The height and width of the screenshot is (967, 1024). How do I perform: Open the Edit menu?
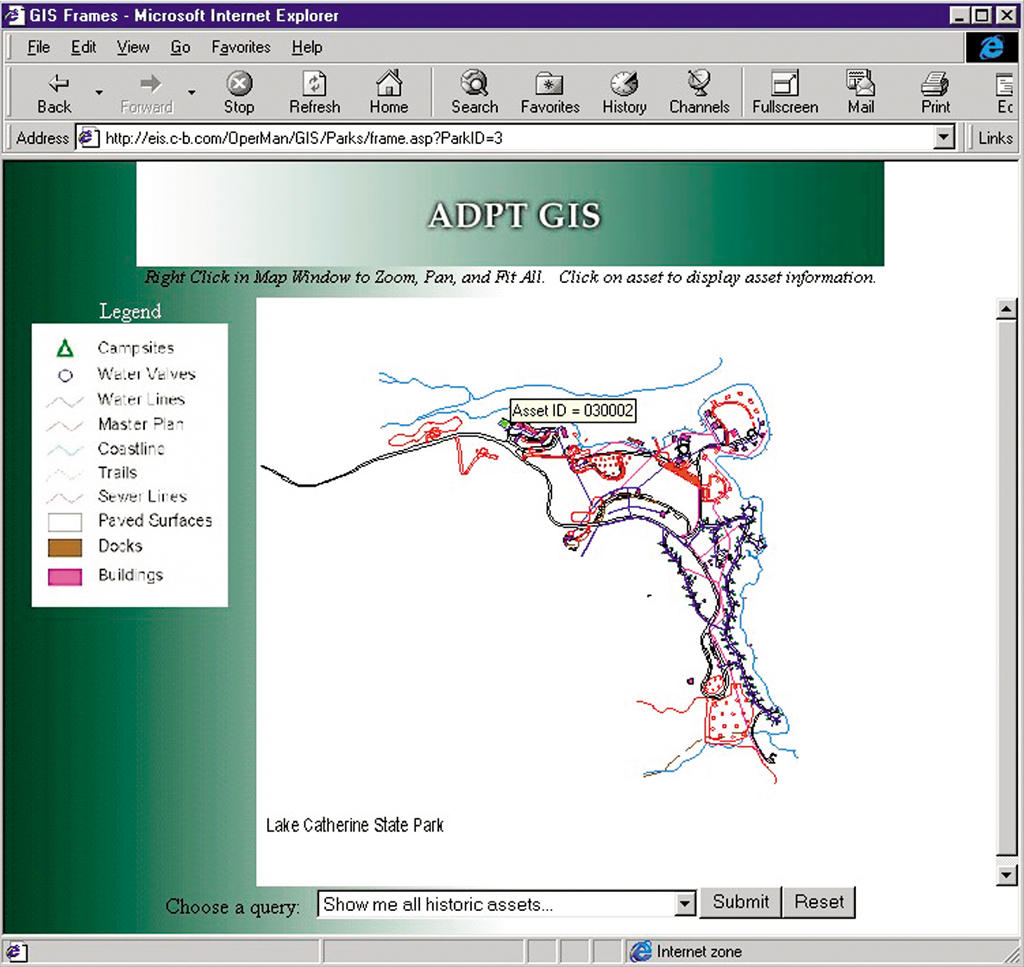click(x=84, y=47)
